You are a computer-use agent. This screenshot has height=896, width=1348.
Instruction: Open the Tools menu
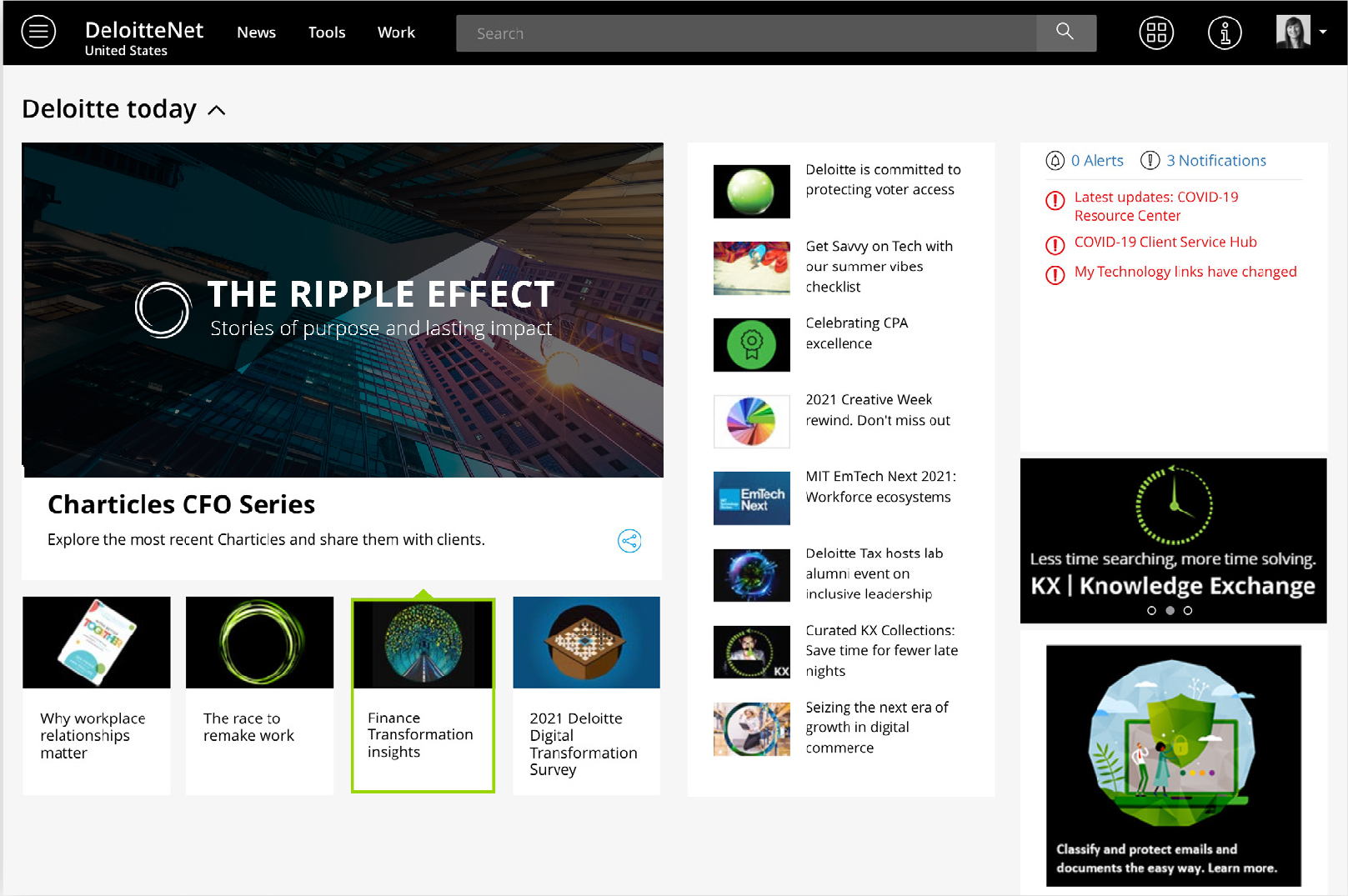(327, 33)
